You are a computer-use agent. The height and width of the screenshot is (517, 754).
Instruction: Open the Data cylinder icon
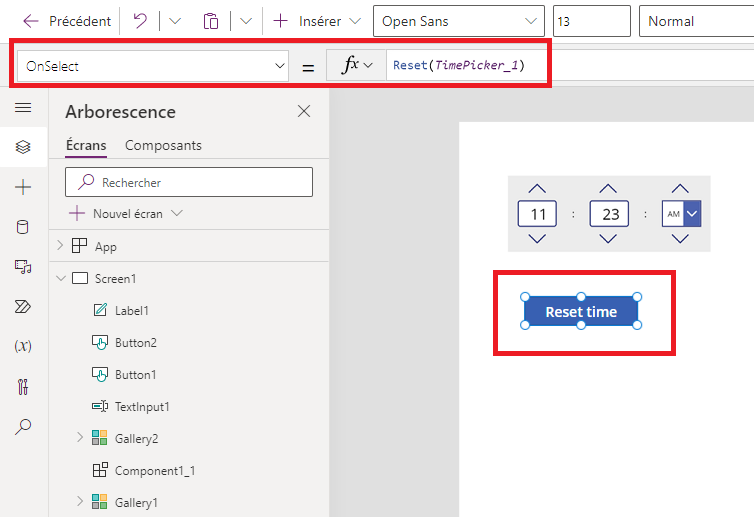23,227
